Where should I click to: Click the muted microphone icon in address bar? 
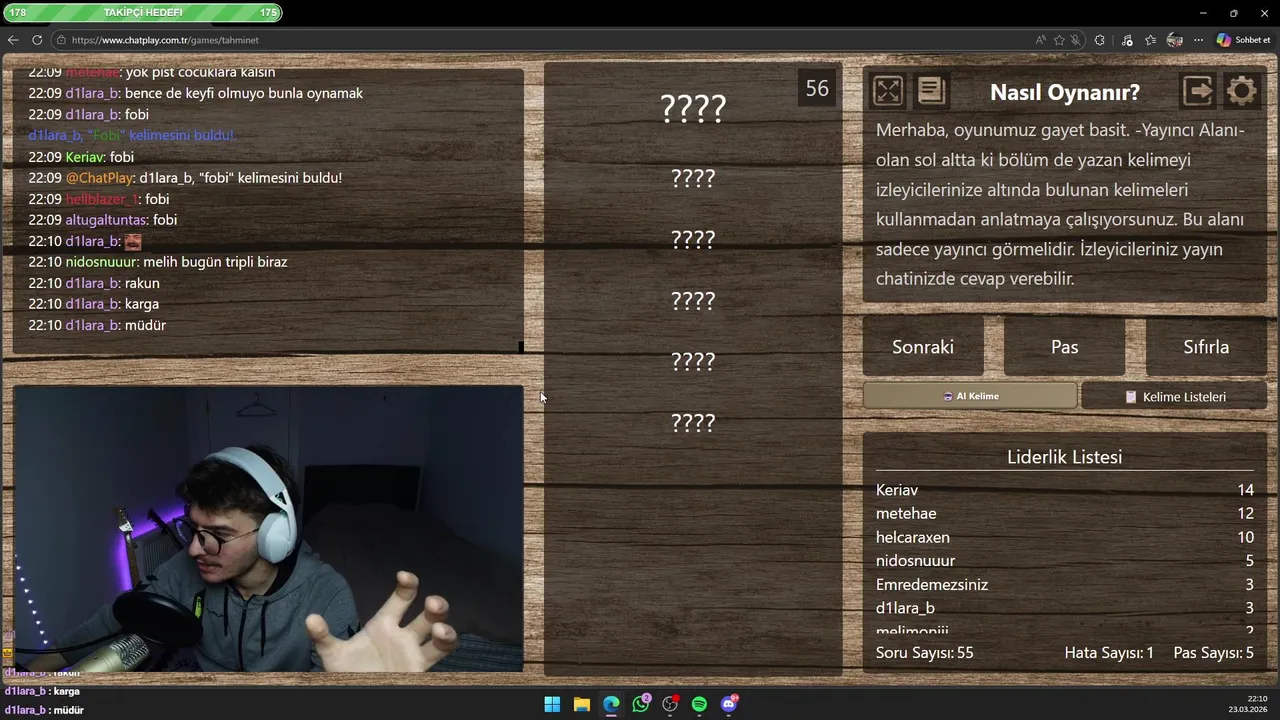click(1076, 40)
